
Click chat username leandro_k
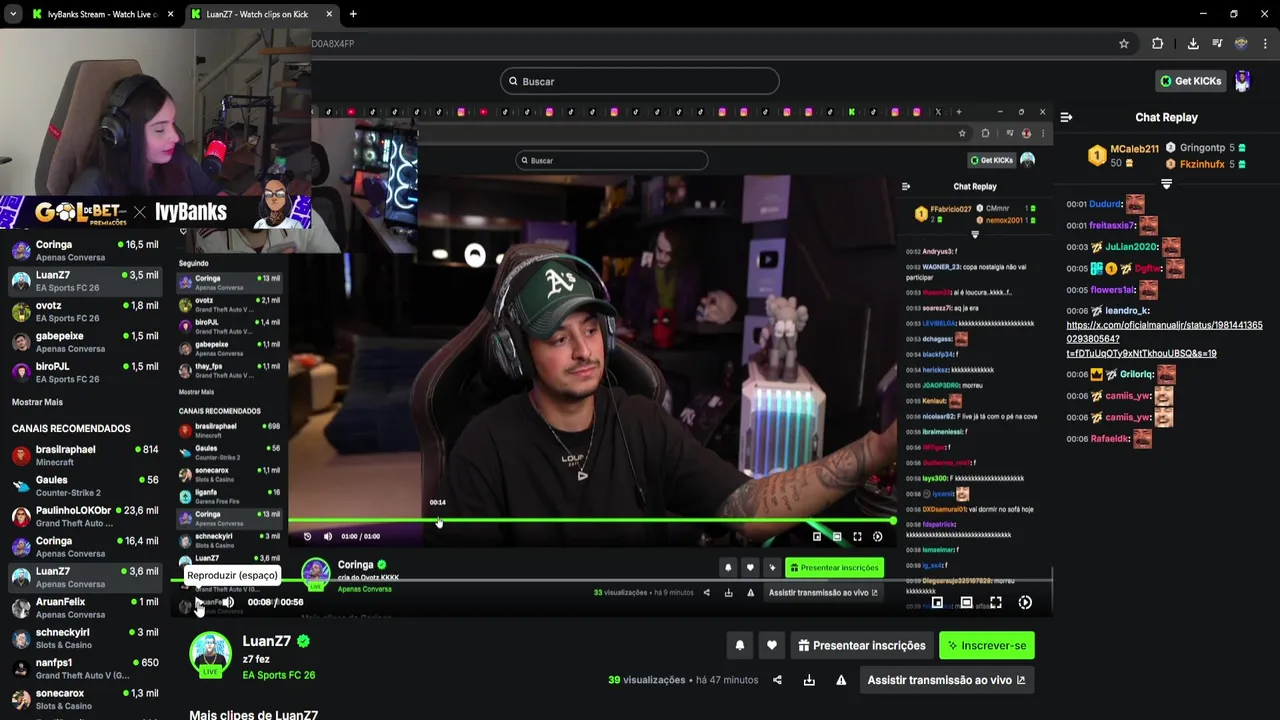coord(1127,311)
